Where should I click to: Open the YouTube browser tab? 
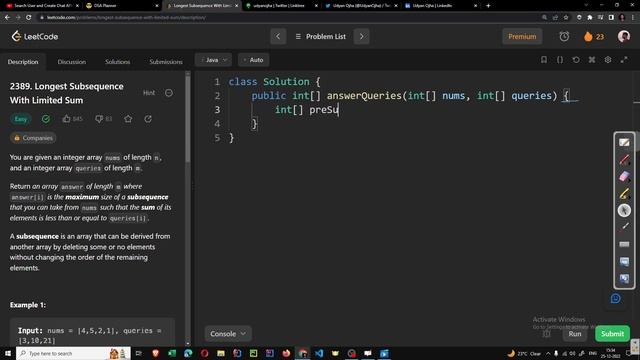42,6
